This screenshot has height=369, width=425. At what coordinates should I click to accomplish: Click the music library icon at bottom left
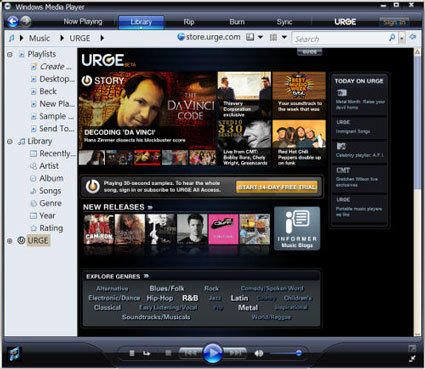pyautogui.click(x=14, y=353)
